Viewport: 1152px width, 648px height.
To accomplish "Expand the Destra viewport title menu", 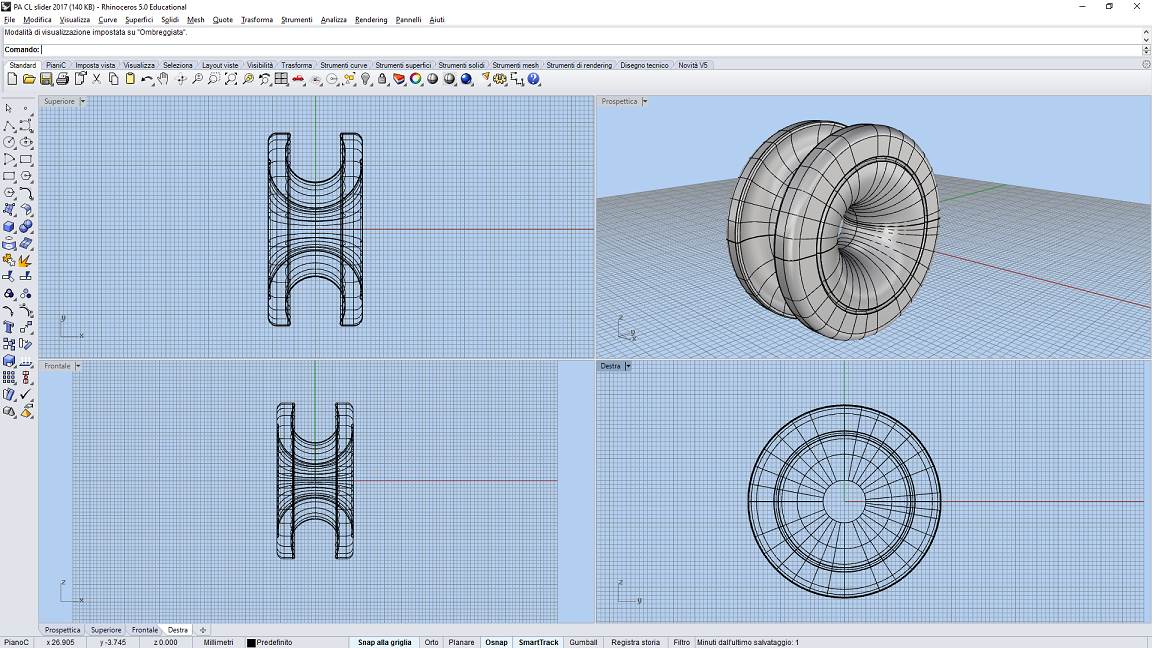I will (628, 366).
